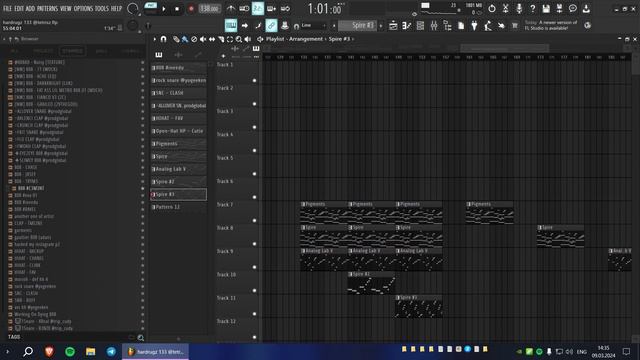640x360 pixels.
Task: Click the Record button
Action: 191,9
